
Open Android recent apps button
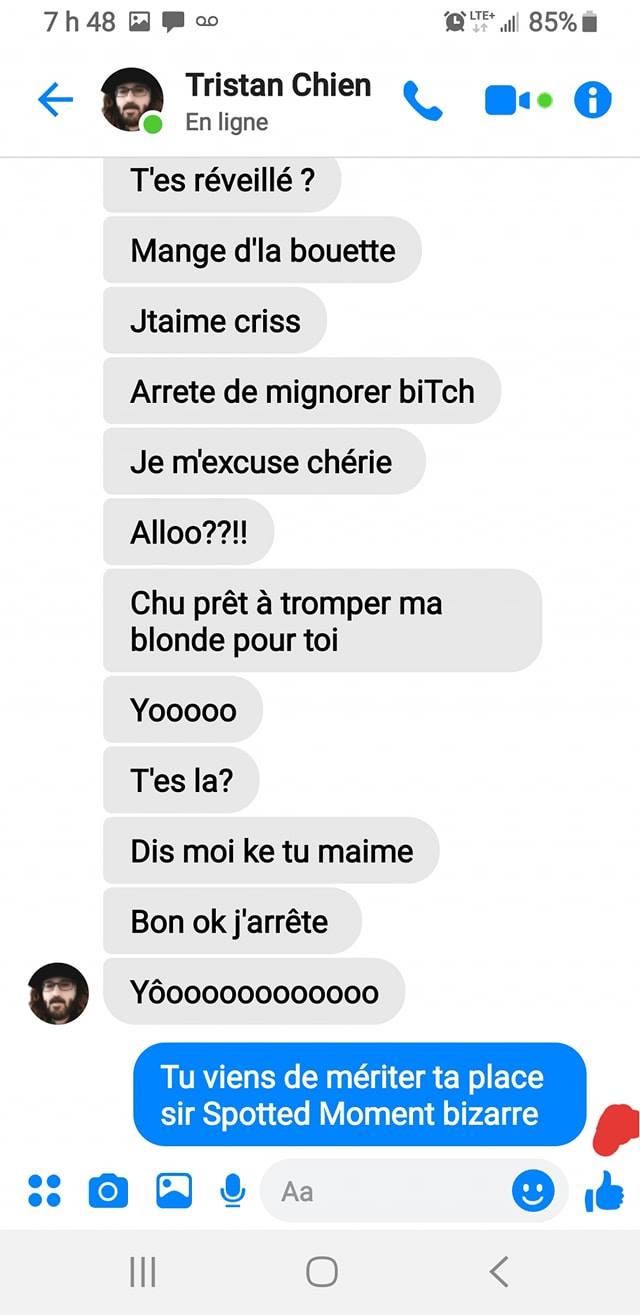point(143,1271)
